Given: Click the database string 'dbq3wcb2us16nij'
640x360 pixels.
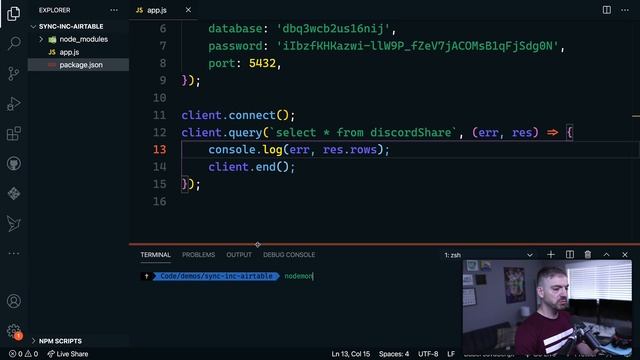Looking at the screenshot, I should (x=333, y=29).
